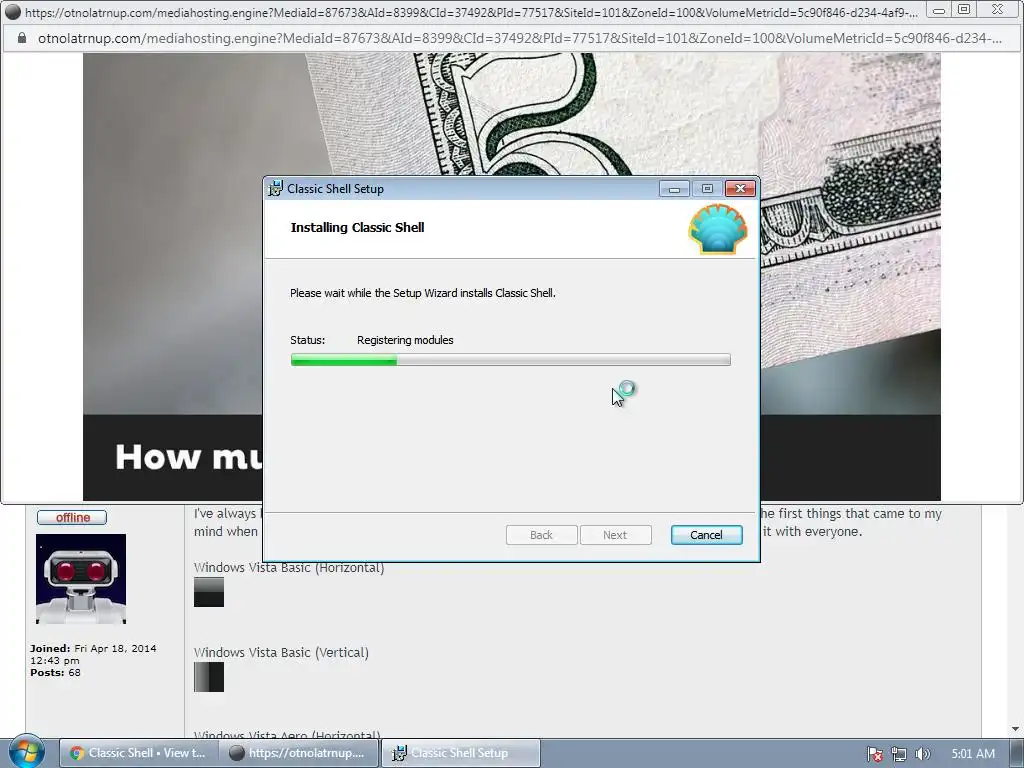Open the Windows Start orb
This screenshot has width=1024, height=768.
tap(27, 752)
